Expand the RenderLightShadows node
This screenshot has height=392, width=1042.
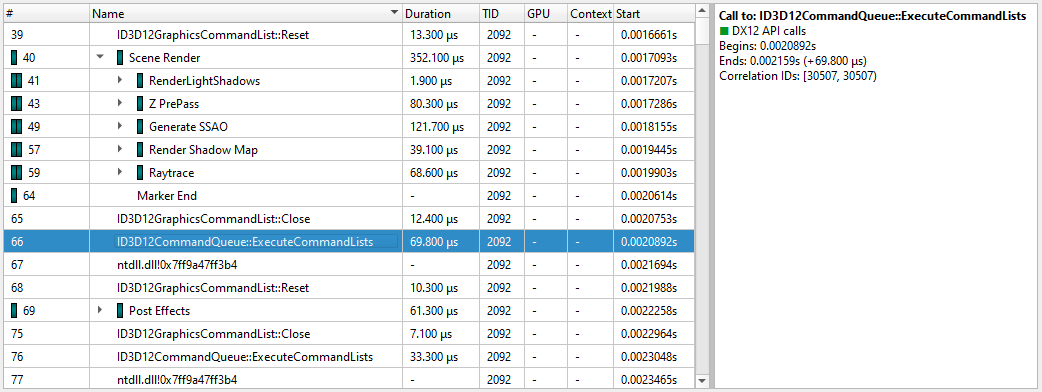[120, 81]
